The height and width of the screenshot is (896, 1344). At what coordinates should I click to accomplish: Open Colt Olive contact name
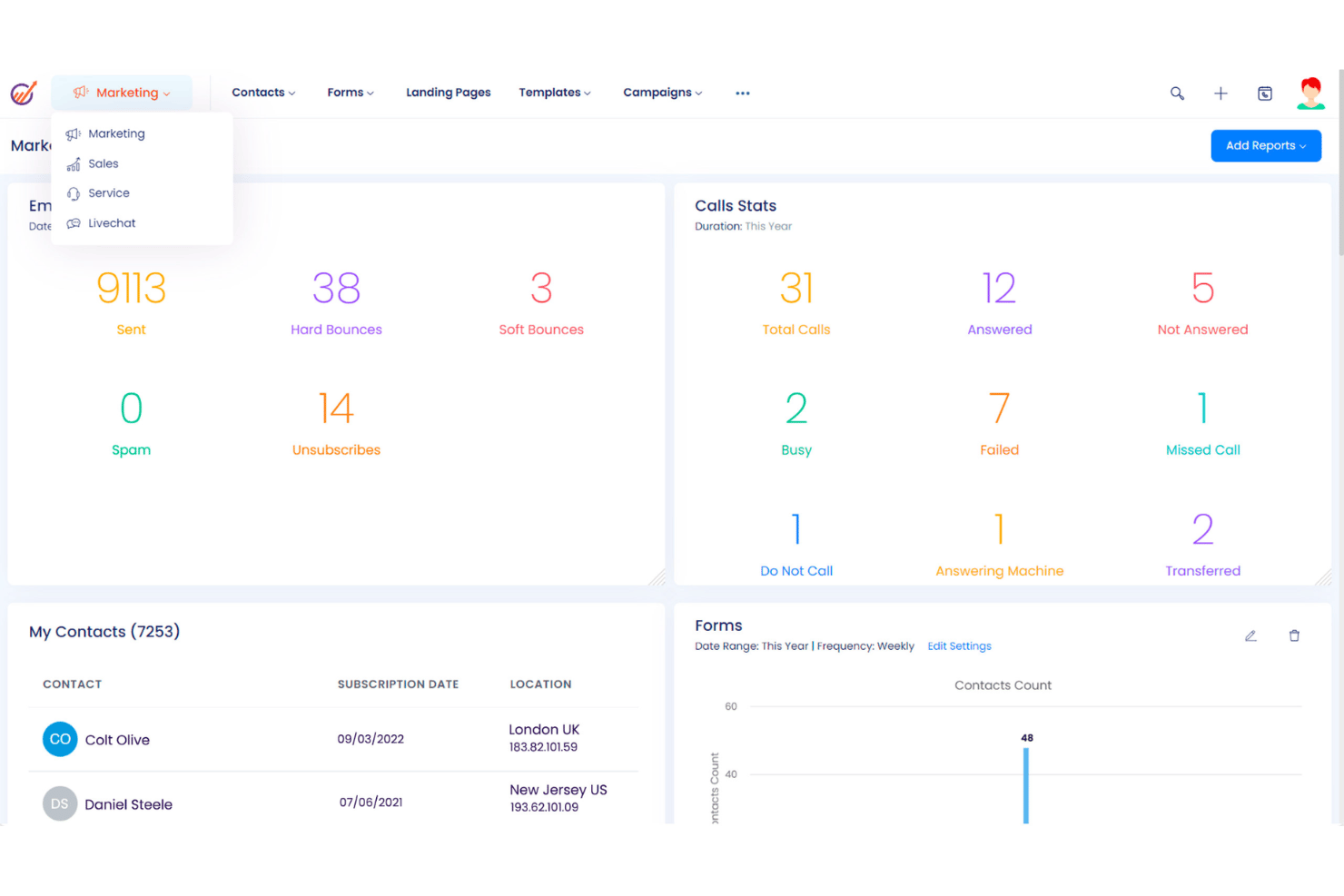tap(117, 740)
